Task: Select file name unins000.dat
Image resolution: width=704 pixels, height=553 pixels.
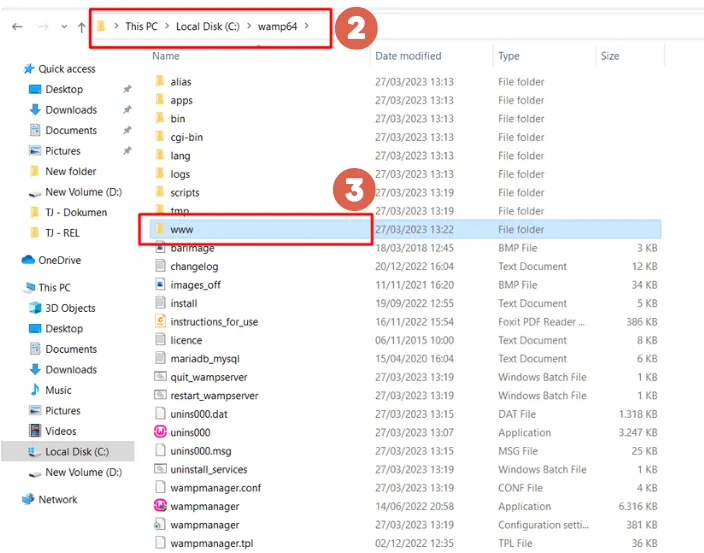Action: click(199, 414)
